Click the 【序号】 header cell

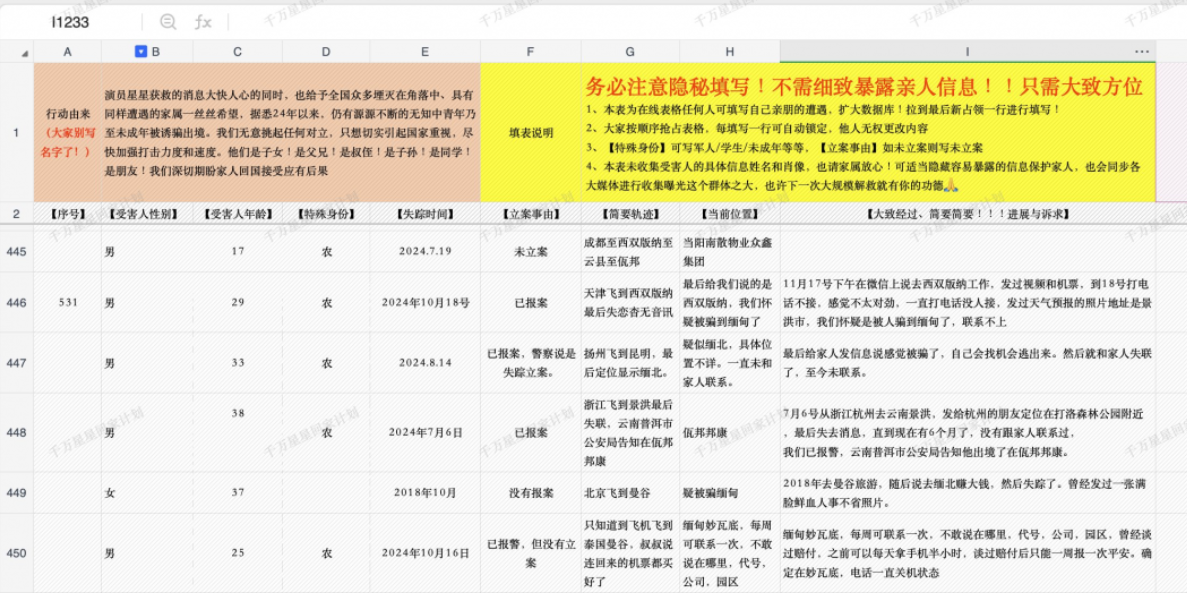pyautogui.click(x=67, y=214)
